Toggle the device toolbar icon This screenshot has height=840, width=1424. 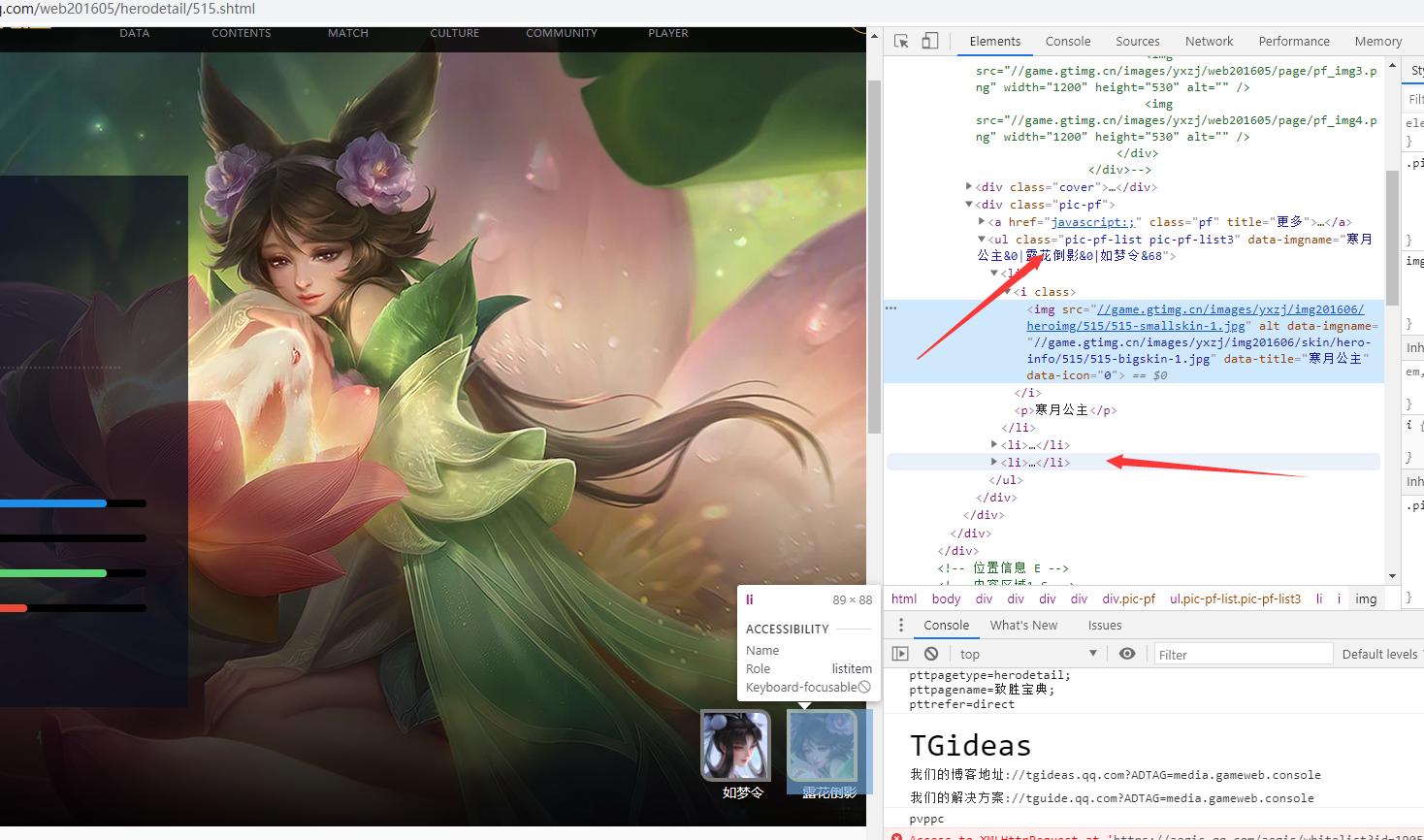[x=929, y=41]
